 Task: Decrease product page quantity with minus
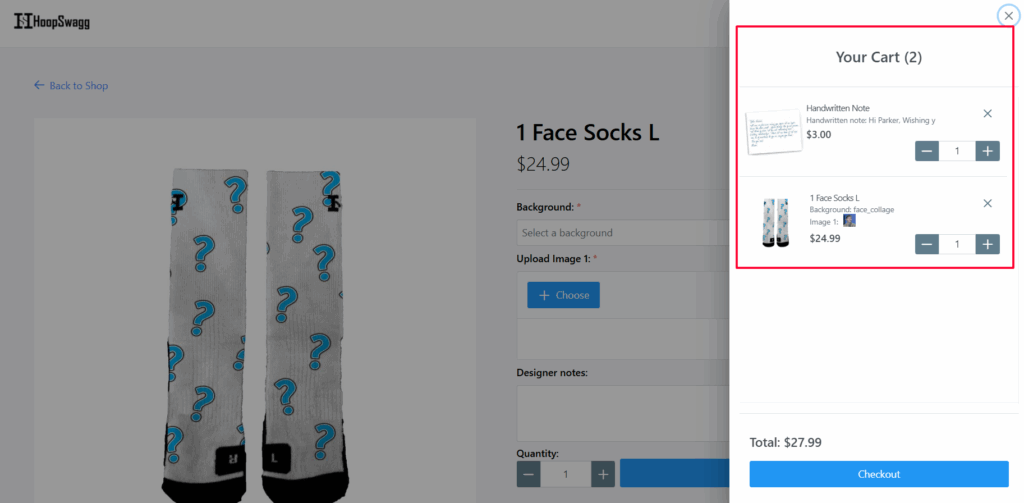click(529, 474)
